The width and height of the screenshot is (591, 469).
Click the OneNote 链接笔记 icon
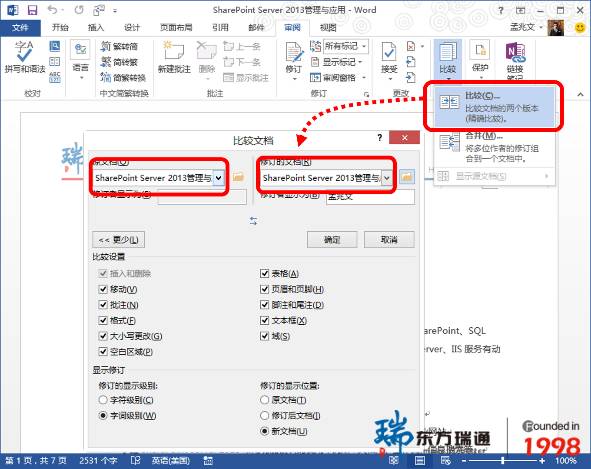pyautogui.click(x=515, y=52)
